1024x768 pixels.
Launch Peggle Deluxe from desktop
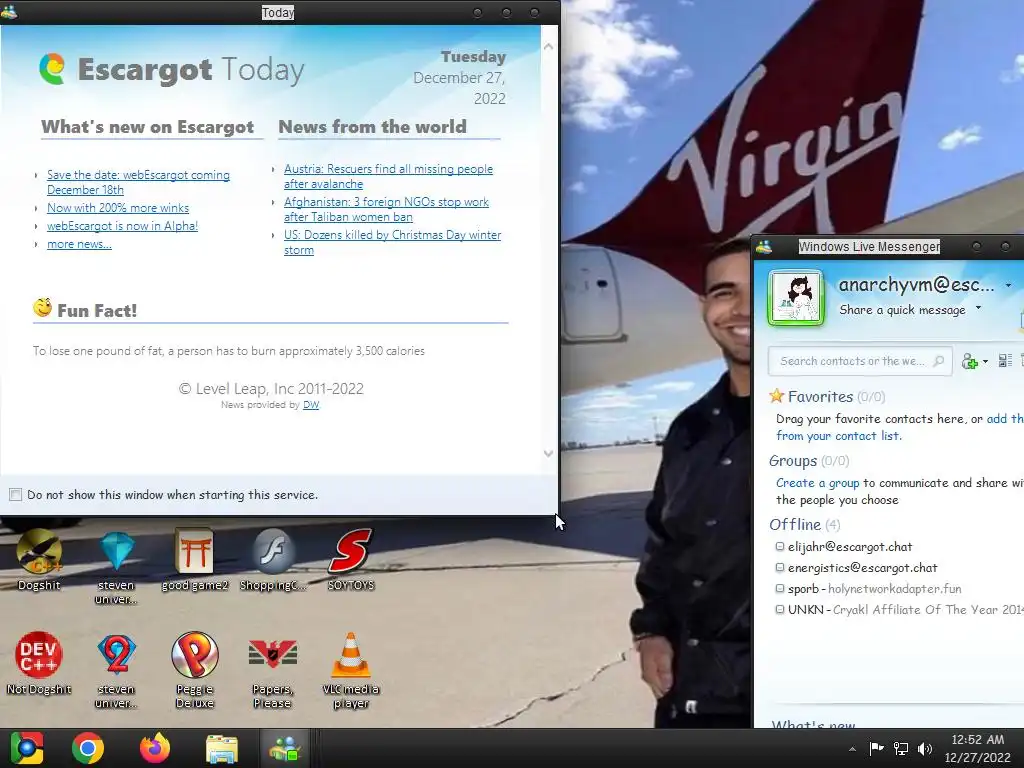pyautogui.click(x=195, y=670)
